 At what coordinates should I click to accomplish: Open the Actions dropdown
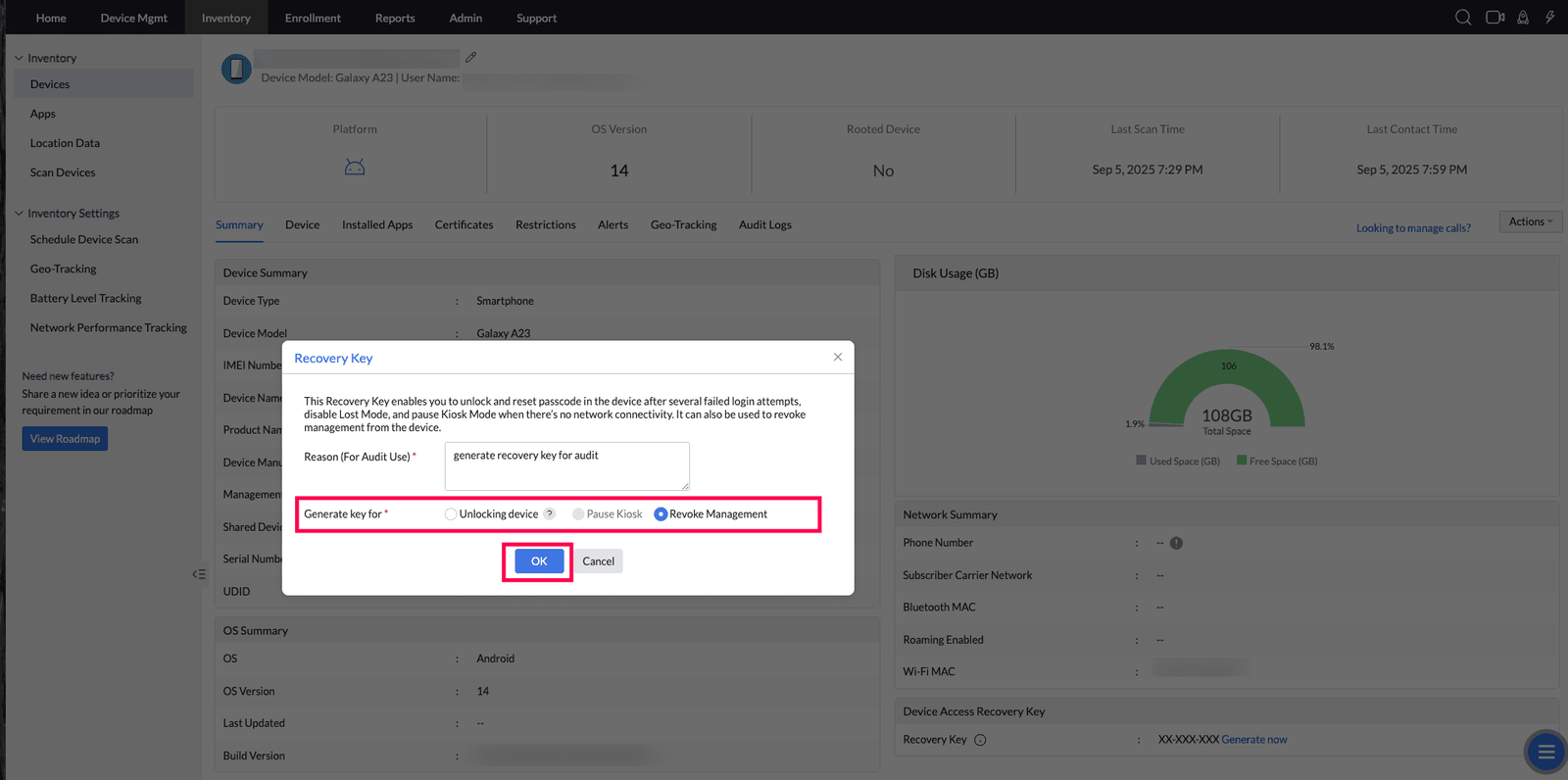pos(1530,221)
